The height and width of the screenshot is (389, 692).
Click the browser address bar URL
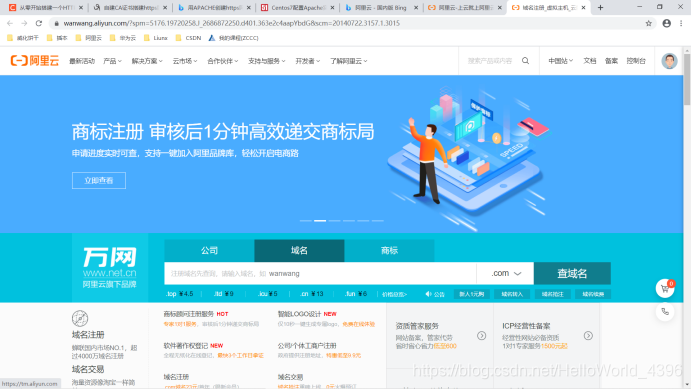[231, 23]
